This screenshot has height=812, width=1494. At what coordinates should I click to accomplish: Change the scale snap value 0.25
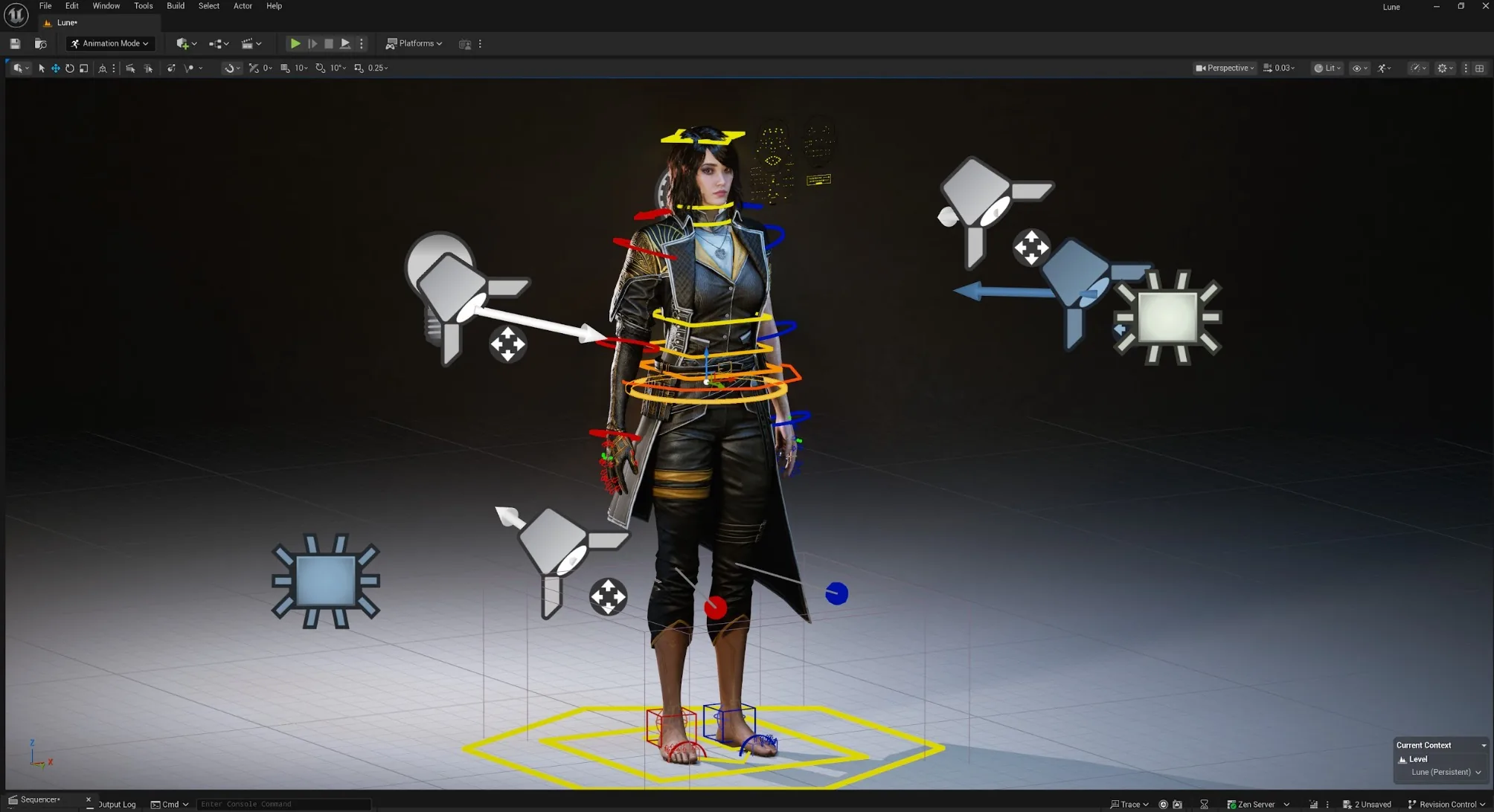[378, 68]
